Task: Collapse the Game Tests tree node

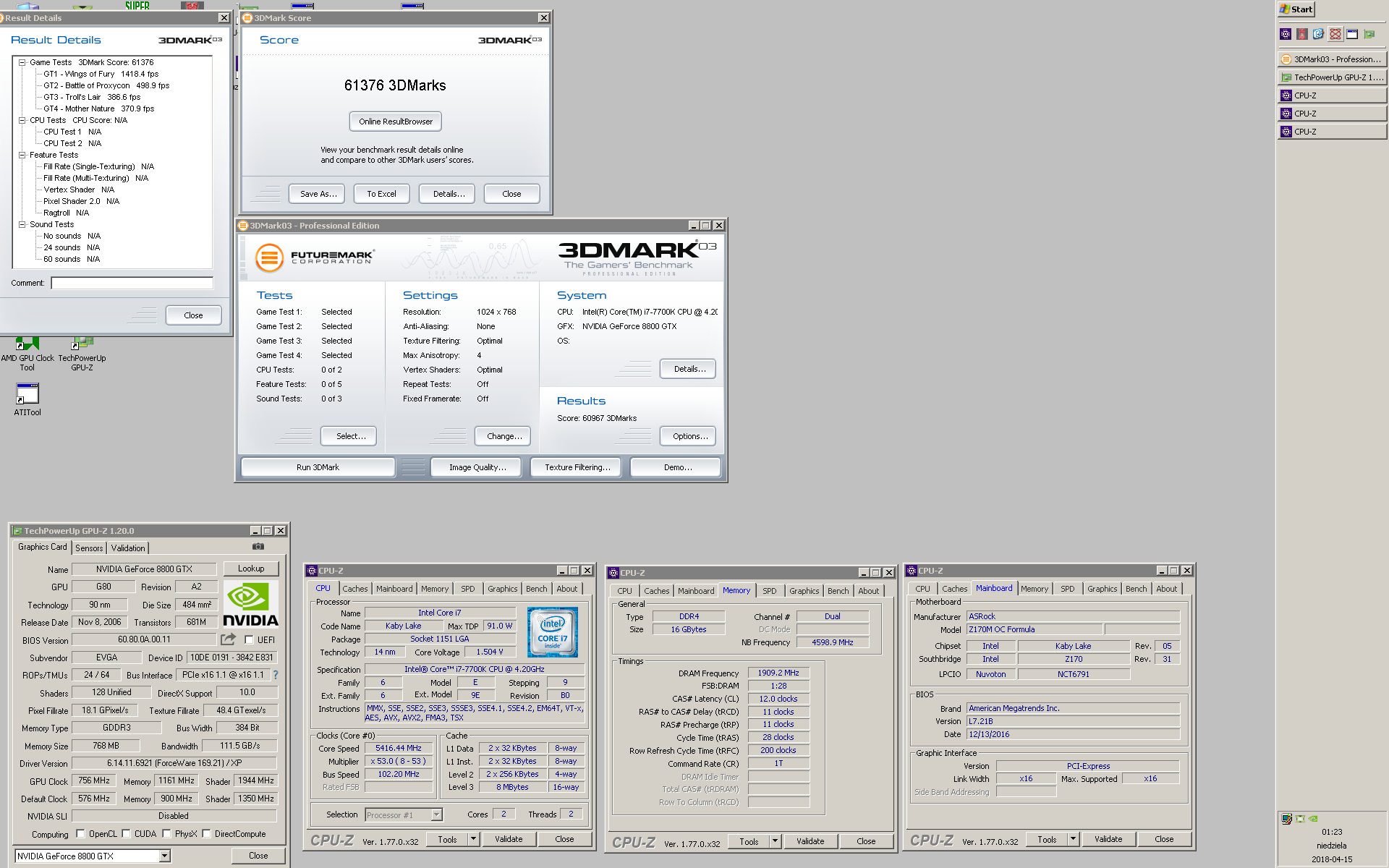Action: (x=22, y=62)
